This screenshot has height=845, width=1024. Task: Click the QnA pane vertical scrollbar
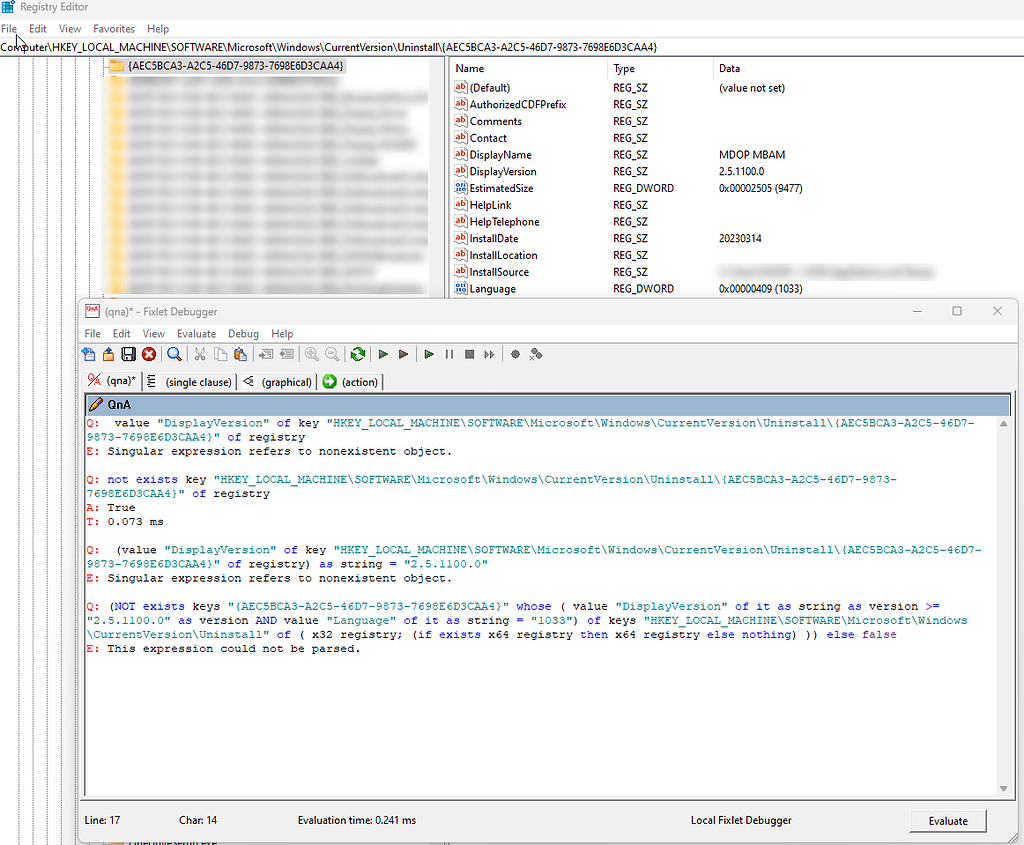point(1004,600)
